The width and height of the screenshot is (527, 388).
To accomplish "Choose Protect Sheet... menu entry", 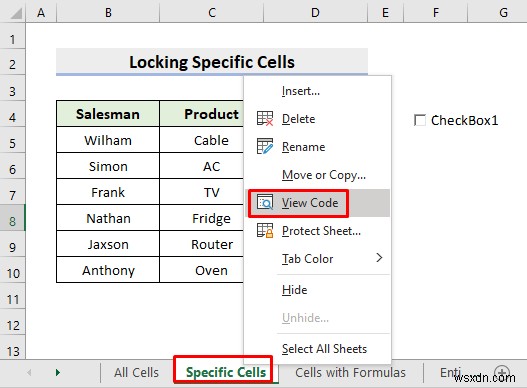I will click(x=318, y=231).
